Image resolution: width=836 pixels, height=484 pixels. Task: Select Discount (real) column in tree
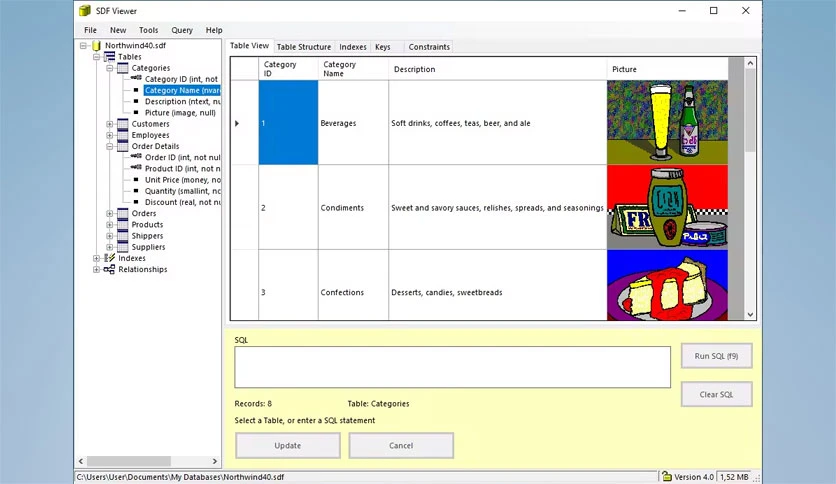[x=182, y=202]
